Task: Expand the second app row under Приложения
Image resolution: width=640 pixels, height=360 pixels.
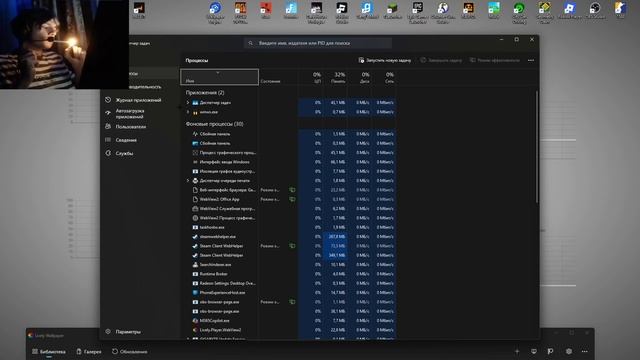Action: pyautogui.click(x=188, y=112)
